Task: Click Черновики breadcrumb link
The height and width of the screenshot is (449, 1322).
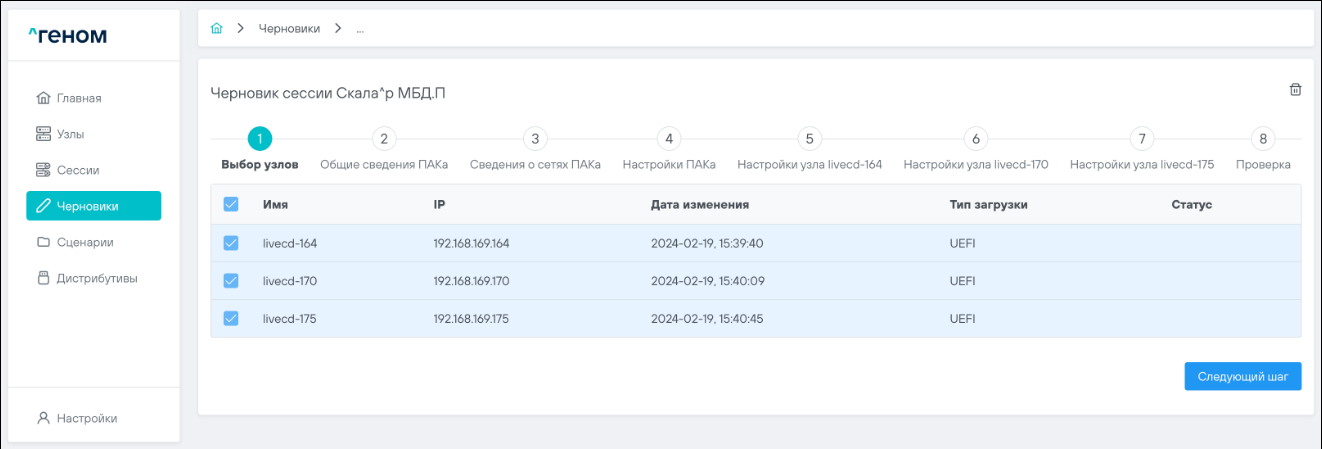Action: point(289,29)
